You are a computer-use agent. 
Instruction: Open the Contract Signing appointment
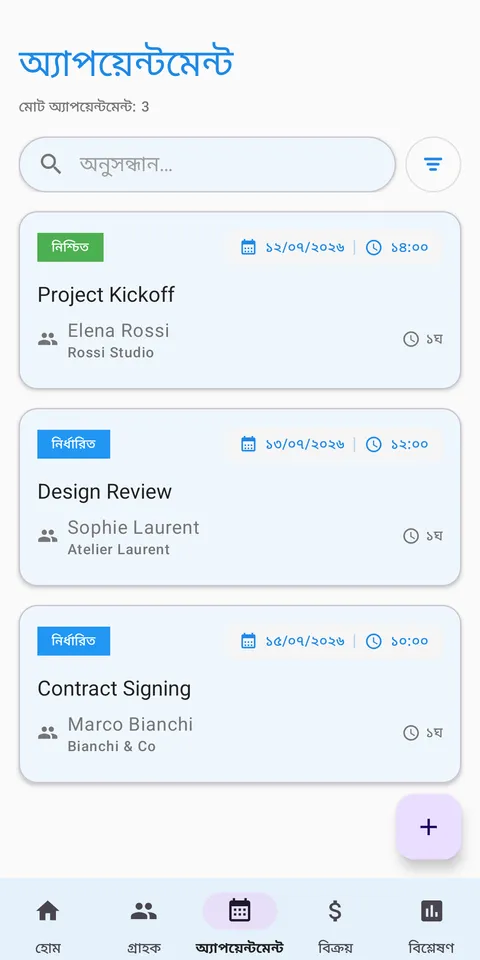240,694
